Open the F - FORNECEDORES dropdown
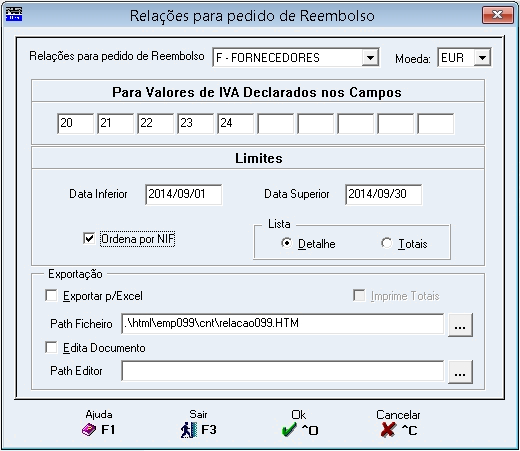520x451 pixels. pyautogui.click(x=370, y=58)
